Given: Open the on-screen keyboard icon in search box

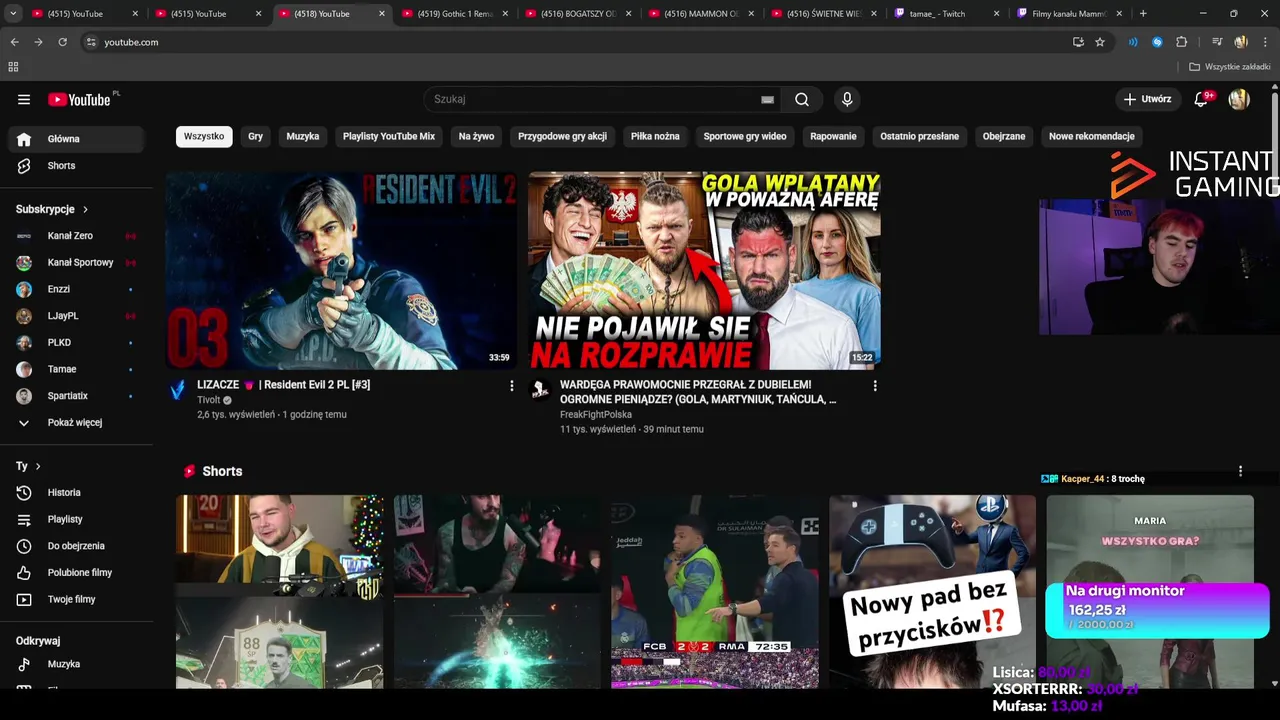Looking at the screenshot, I should [x=767, y=99].
